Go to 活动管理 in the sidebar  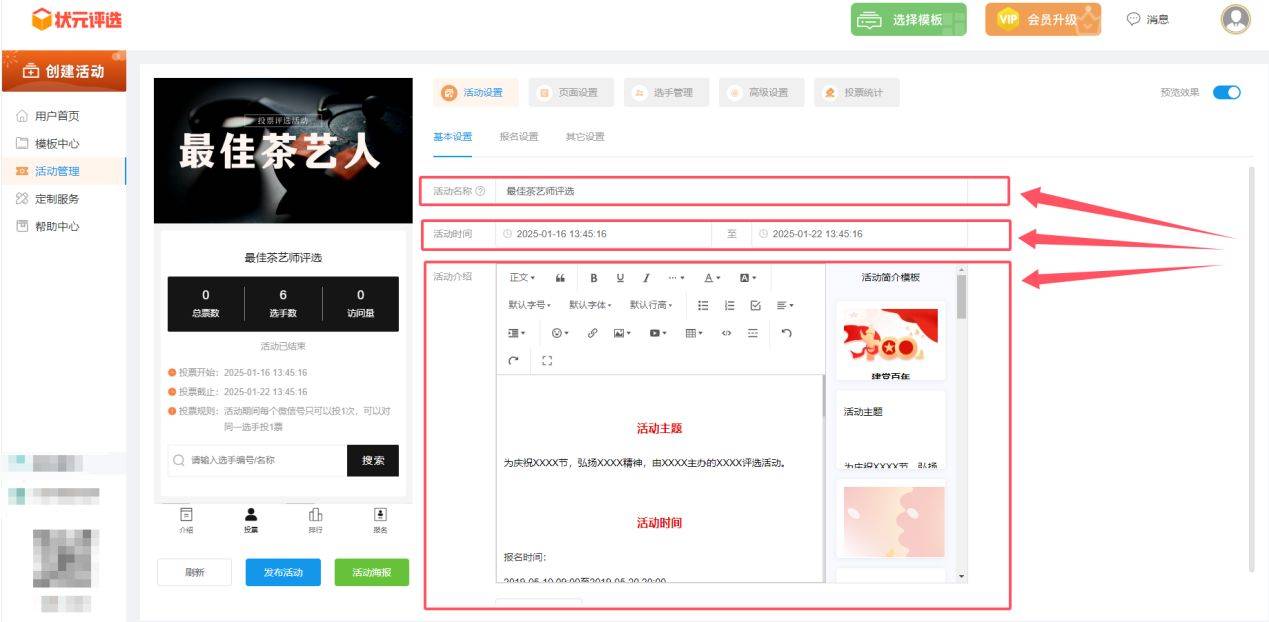coord(57,171)
